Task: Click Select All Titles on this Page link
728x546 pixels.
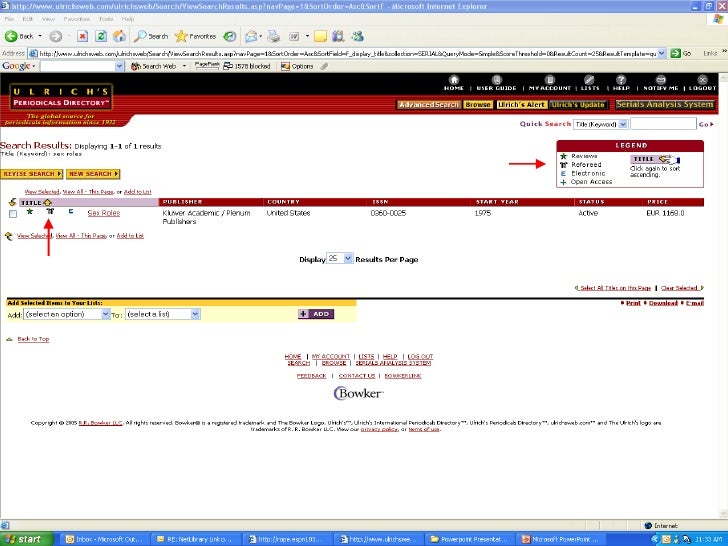Action: tap(615, 288)
